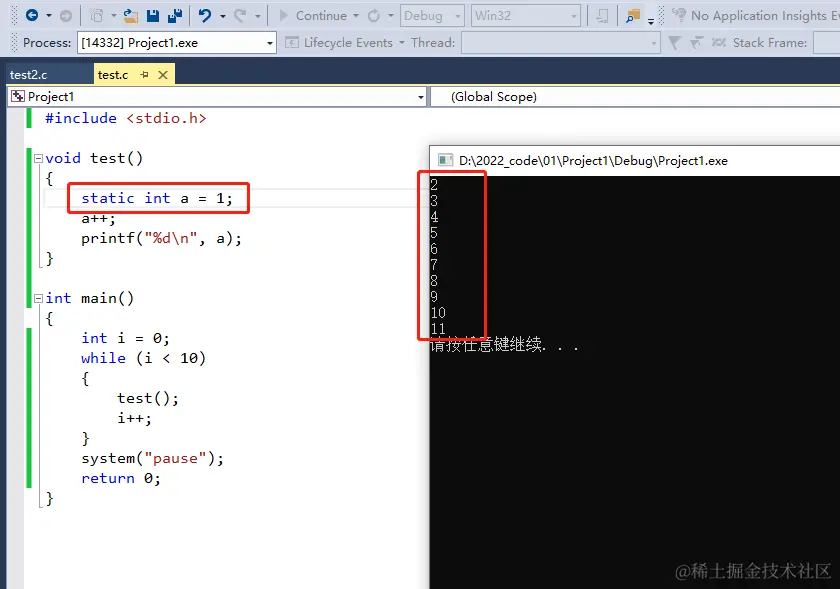
Task: Click the while (i < 10) line
Action: (x=144, y=358)
